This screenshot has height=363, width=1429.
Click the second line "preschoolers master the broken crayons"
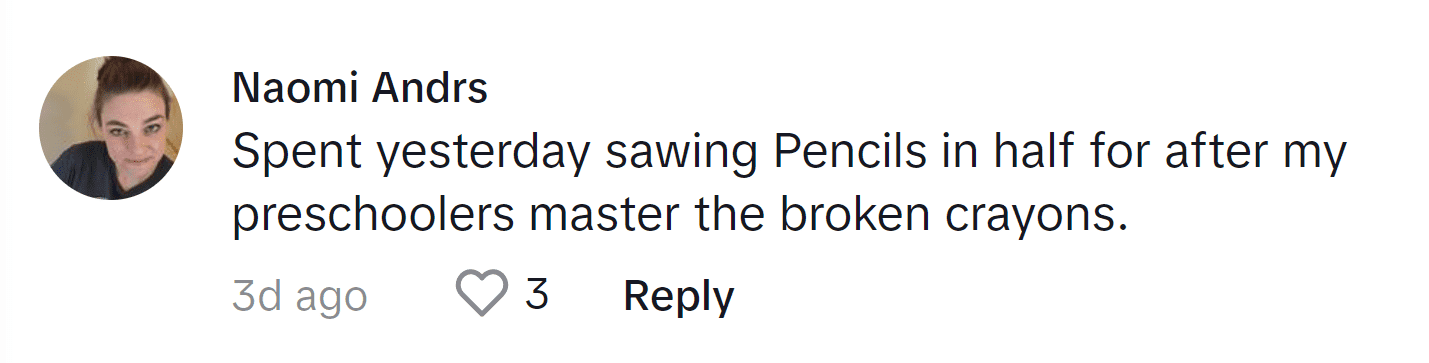pyautogui.click(x=679, y=219)
